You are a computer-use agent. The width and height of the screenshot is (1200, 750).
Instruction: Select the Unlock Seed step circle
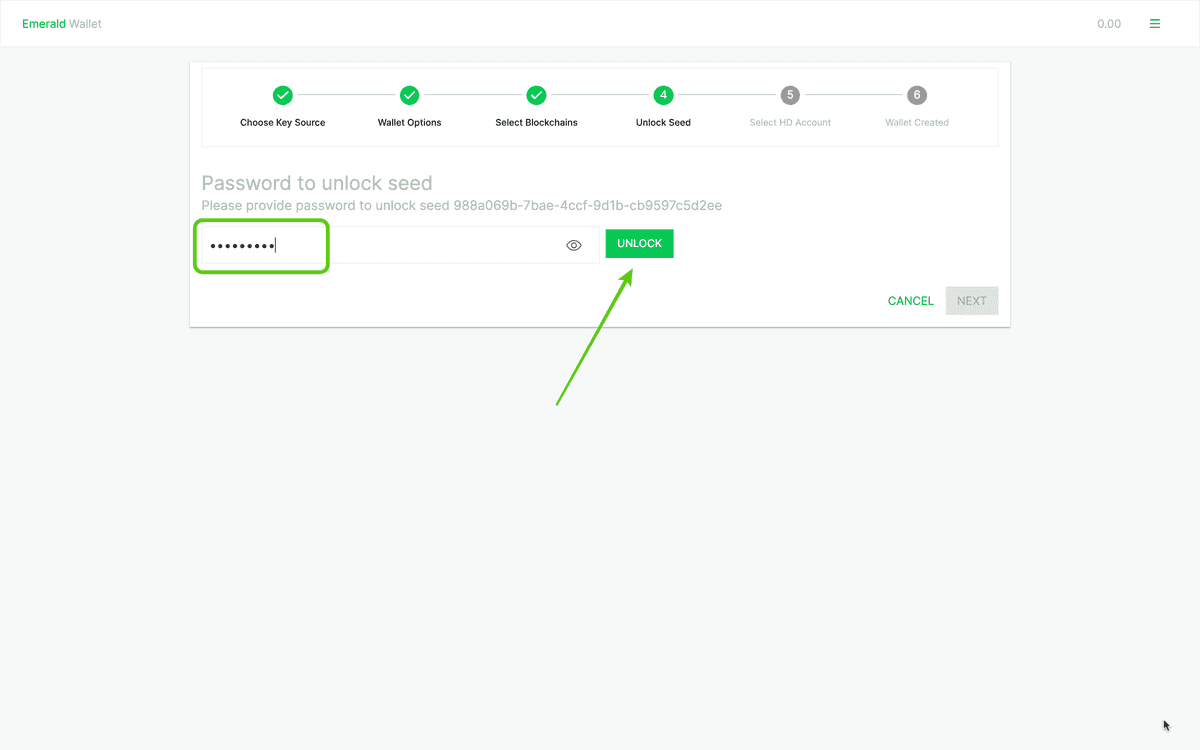coord(663,95)
